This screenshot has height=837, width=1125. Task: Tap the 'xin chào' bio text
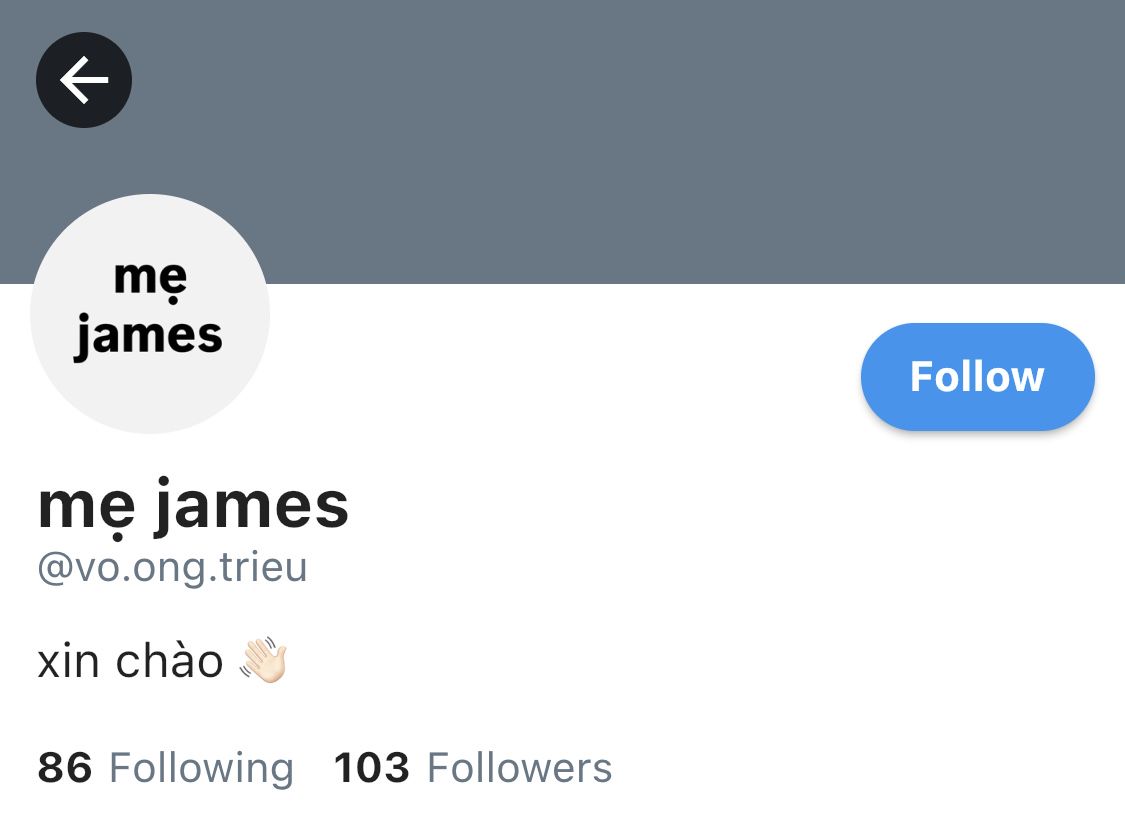[x=130, y=660]
